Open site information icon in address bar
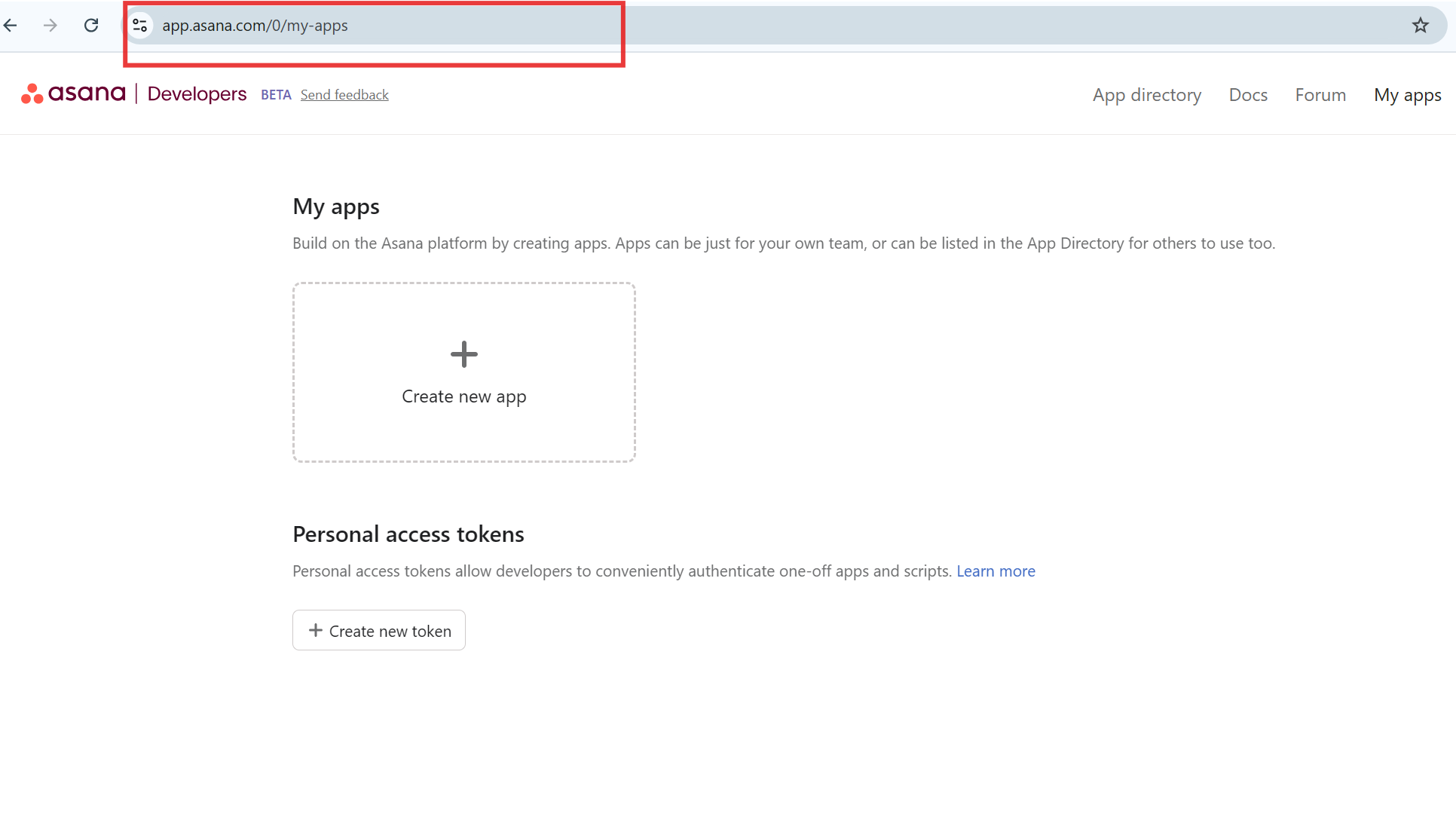 (x=139, y=26)
